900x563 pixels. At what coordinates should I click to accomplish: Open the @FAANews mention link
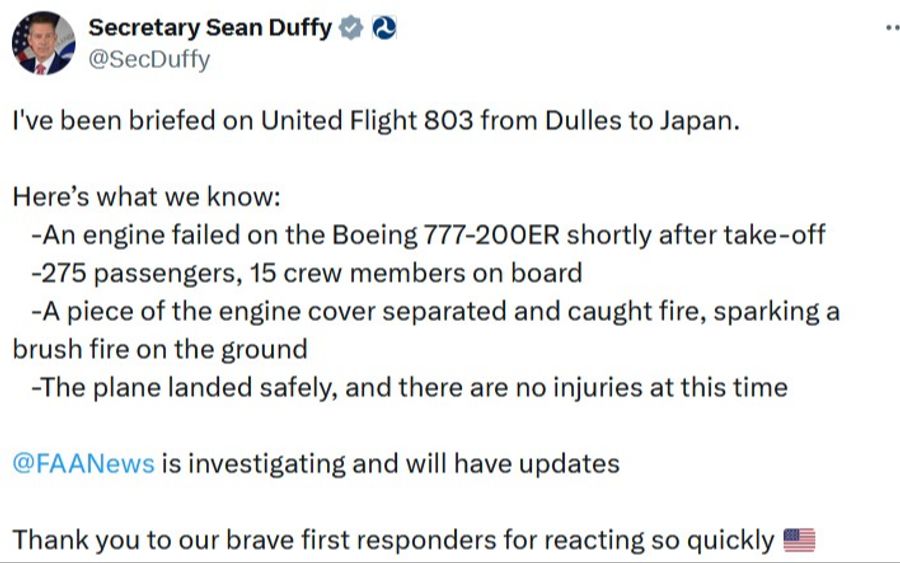coord(83,464)
